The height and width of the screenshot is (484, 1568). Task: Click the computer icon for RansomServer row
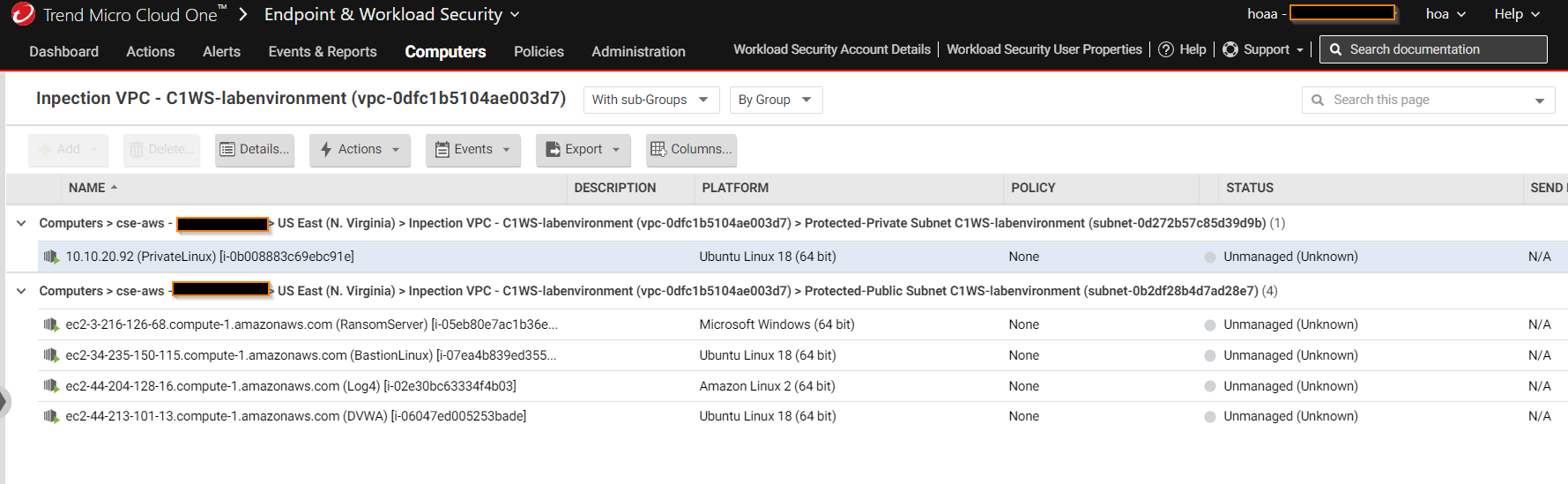(51, 324)
